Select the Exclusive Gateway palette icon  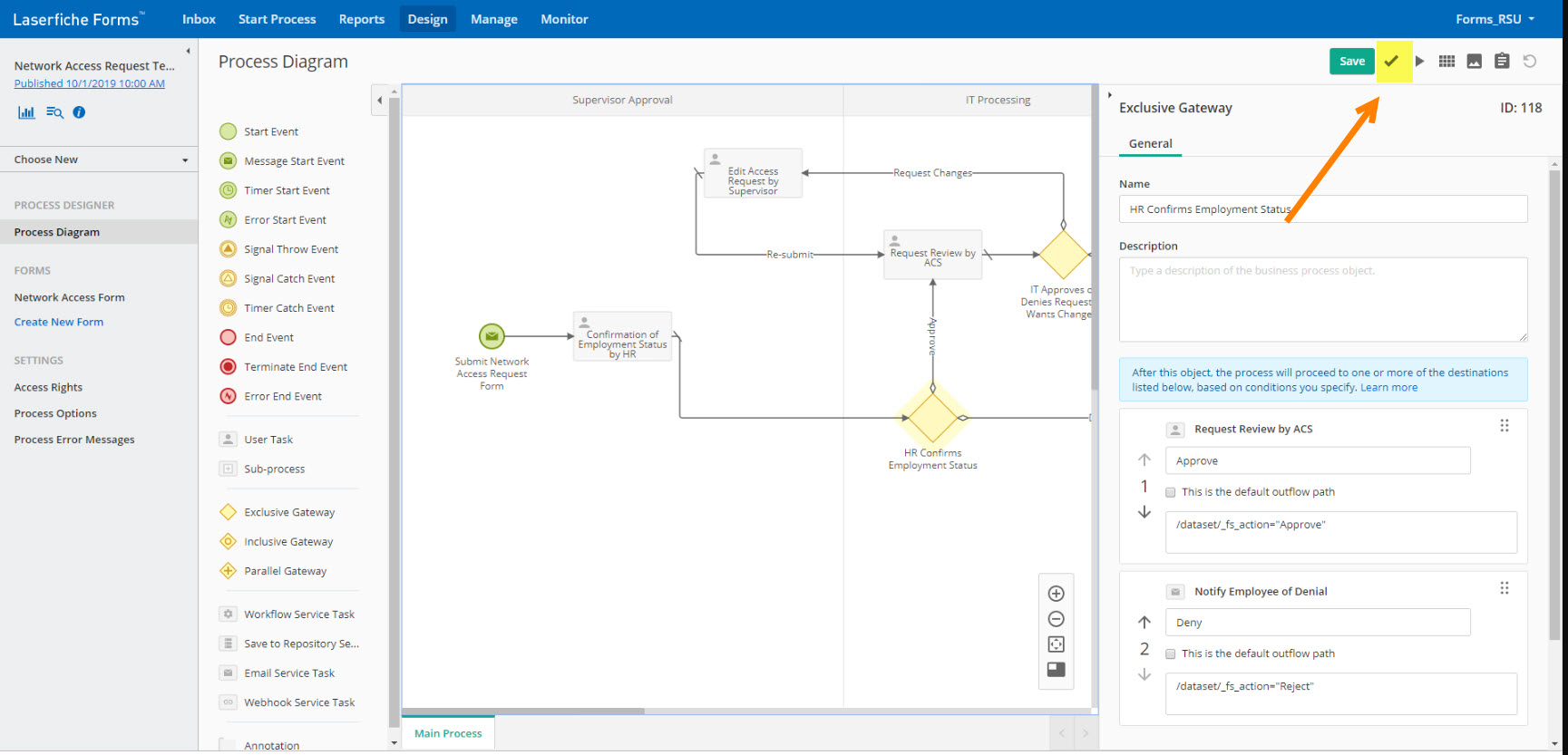[x=229, y=512]
